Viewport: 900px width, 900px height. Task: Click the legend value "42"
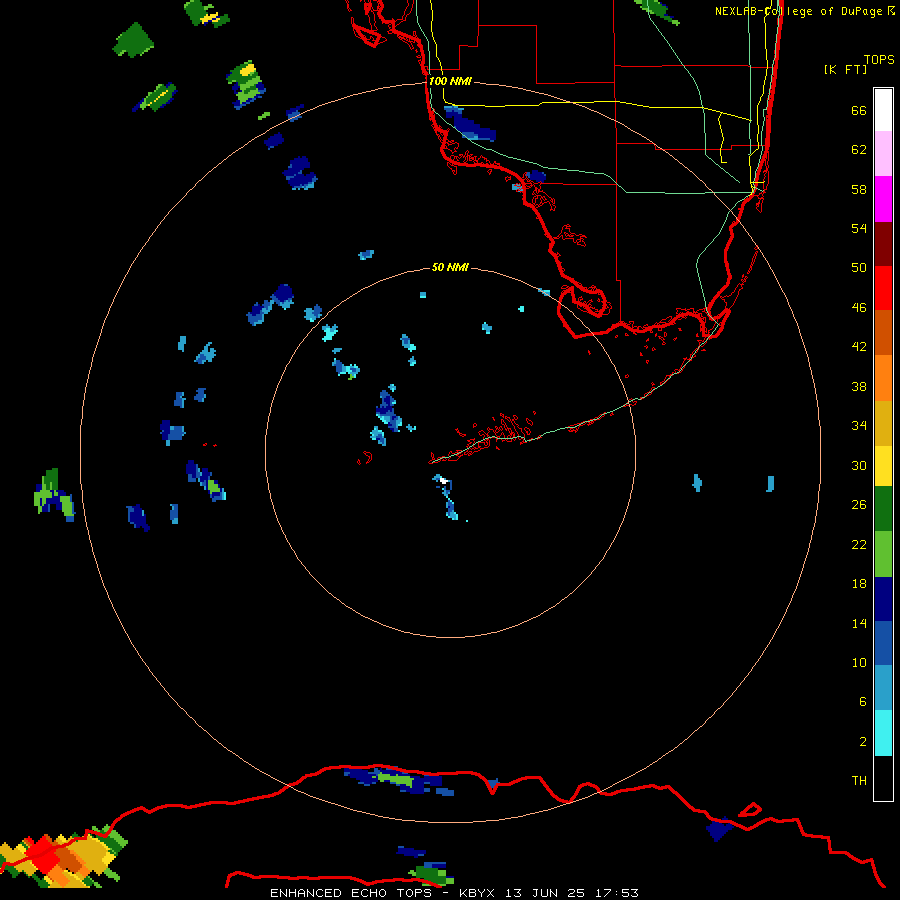(859, 347)
